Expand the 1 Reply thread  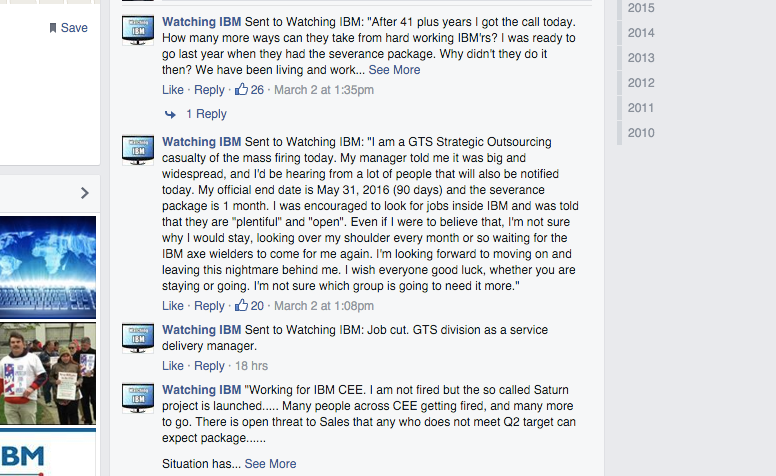coord(206,114)
